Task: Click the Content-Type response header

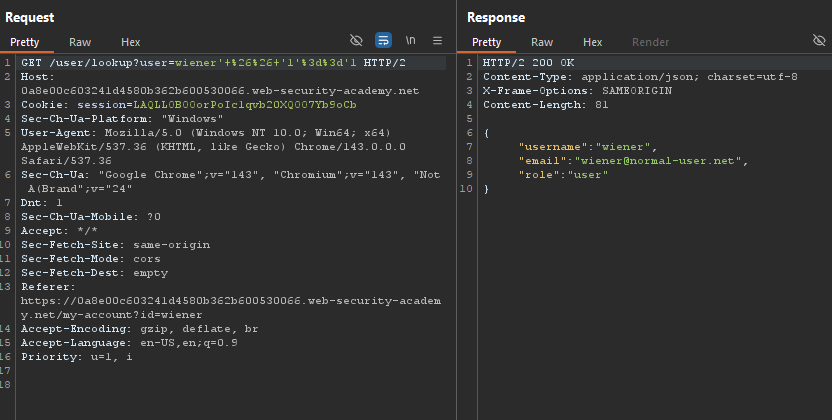Action: [640, 76]
